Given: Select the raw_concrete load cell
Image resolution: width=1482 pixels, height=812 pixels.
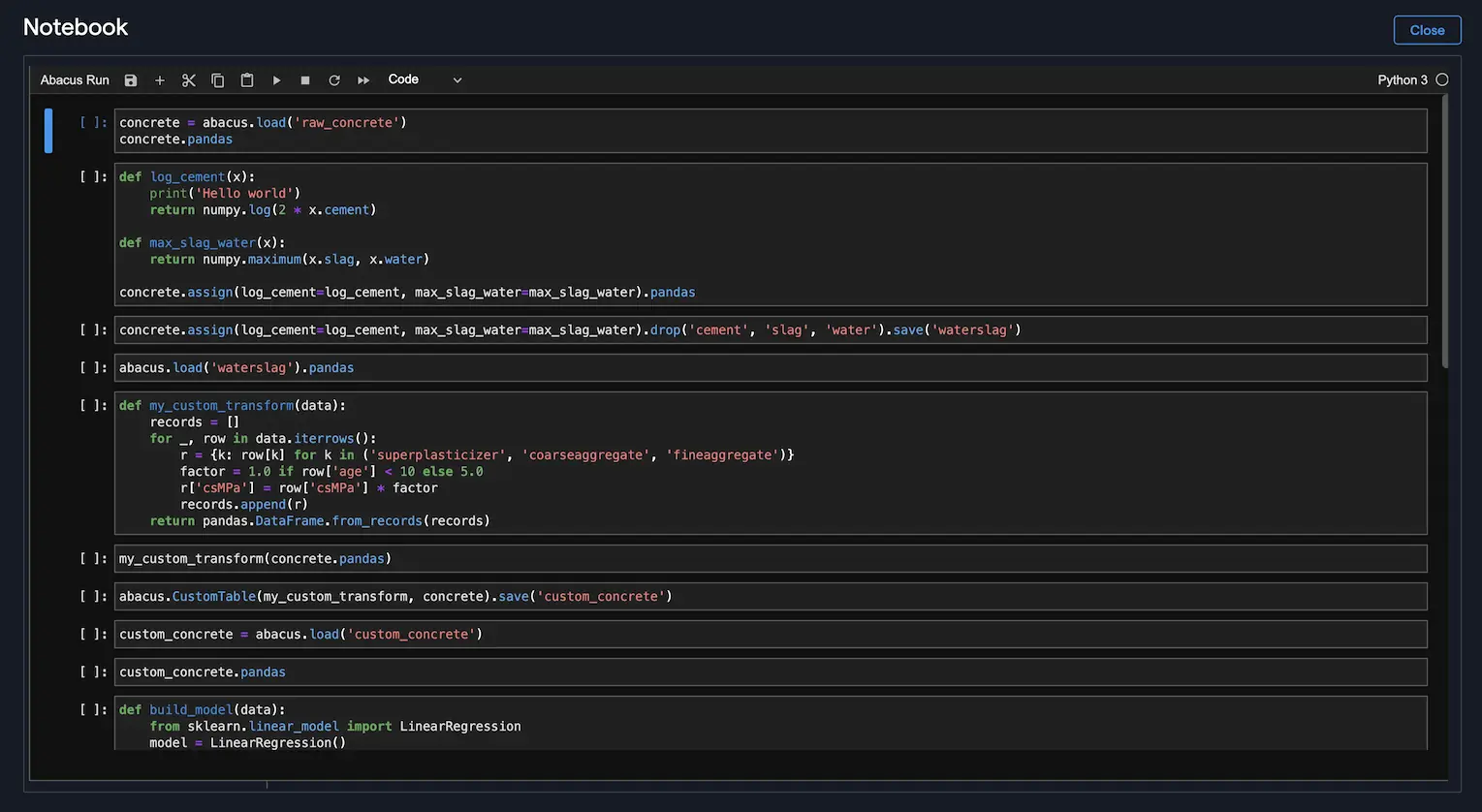Looking at the screenshot, I should [x=770, y=131].
